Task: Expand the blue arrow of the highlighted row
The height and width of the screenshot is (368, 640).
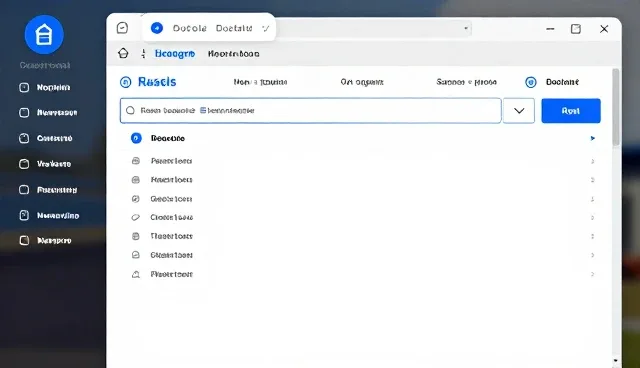Action: tap(593, 138)
